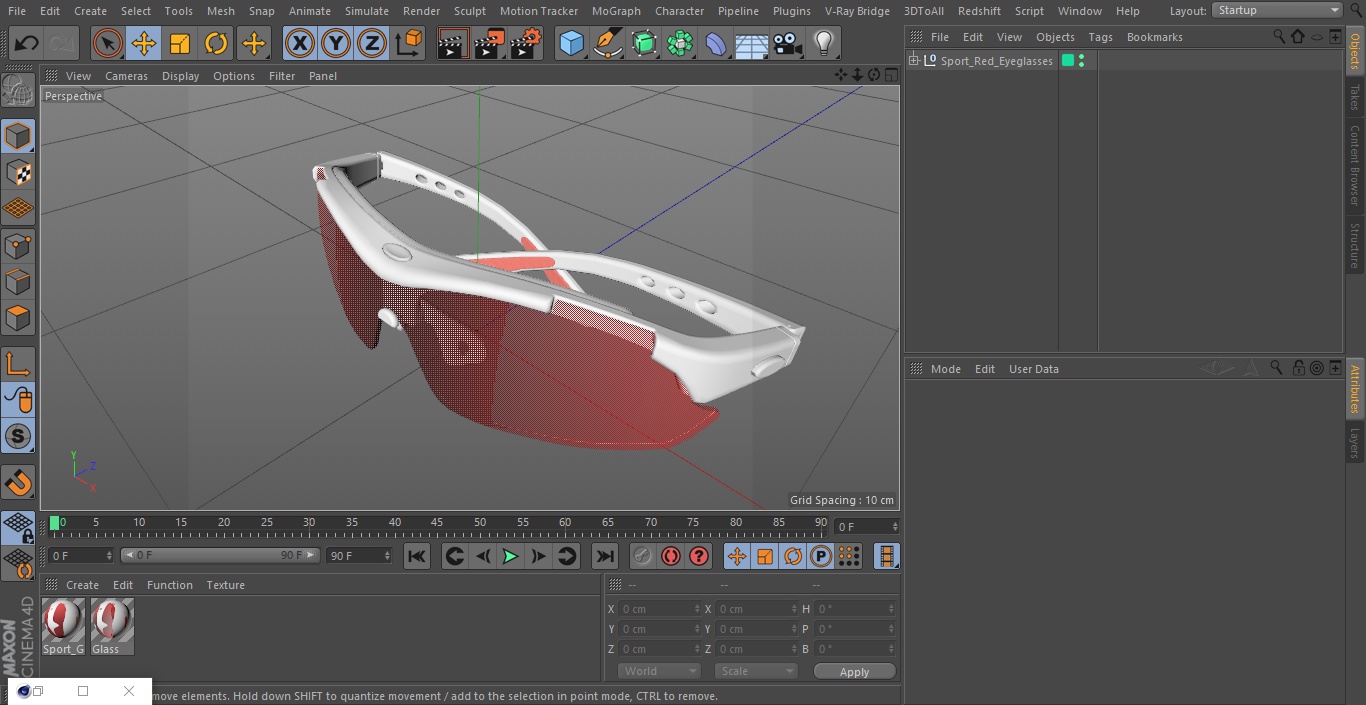The height and width of the screenshot is (705, 1366).
Task: Toggle position keyframe recording
Action: coord(737,557)
